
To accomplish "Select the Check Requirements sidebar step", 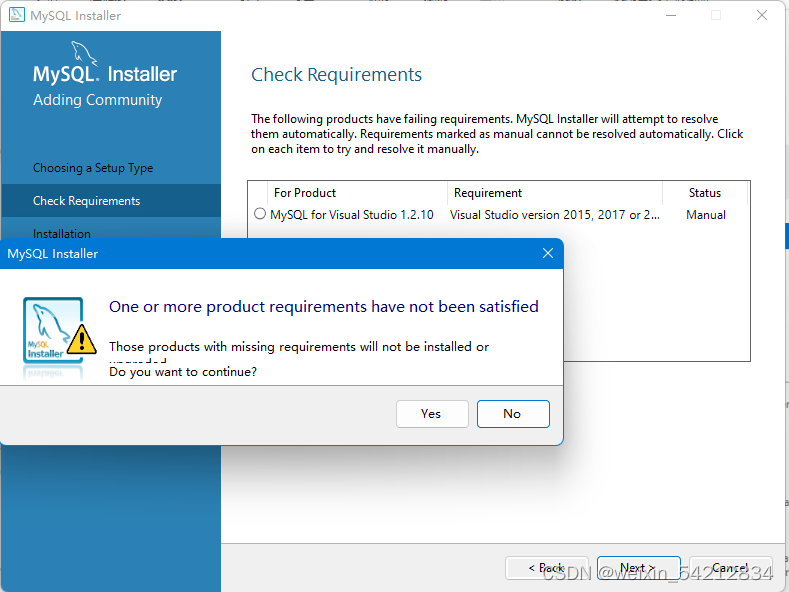I will pyautogui.click(x=111, y=200).
